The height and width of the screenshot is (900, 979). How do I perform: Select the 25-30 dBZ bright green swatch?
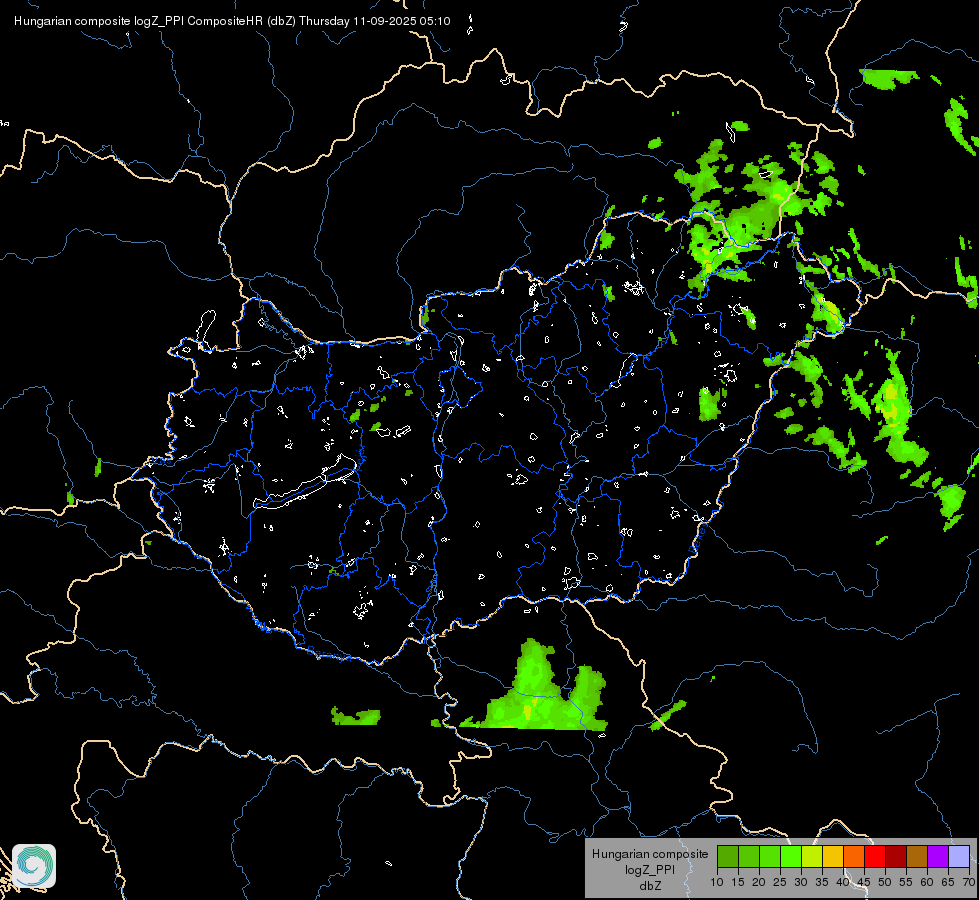pyautogui.click(x=791, y=856)
